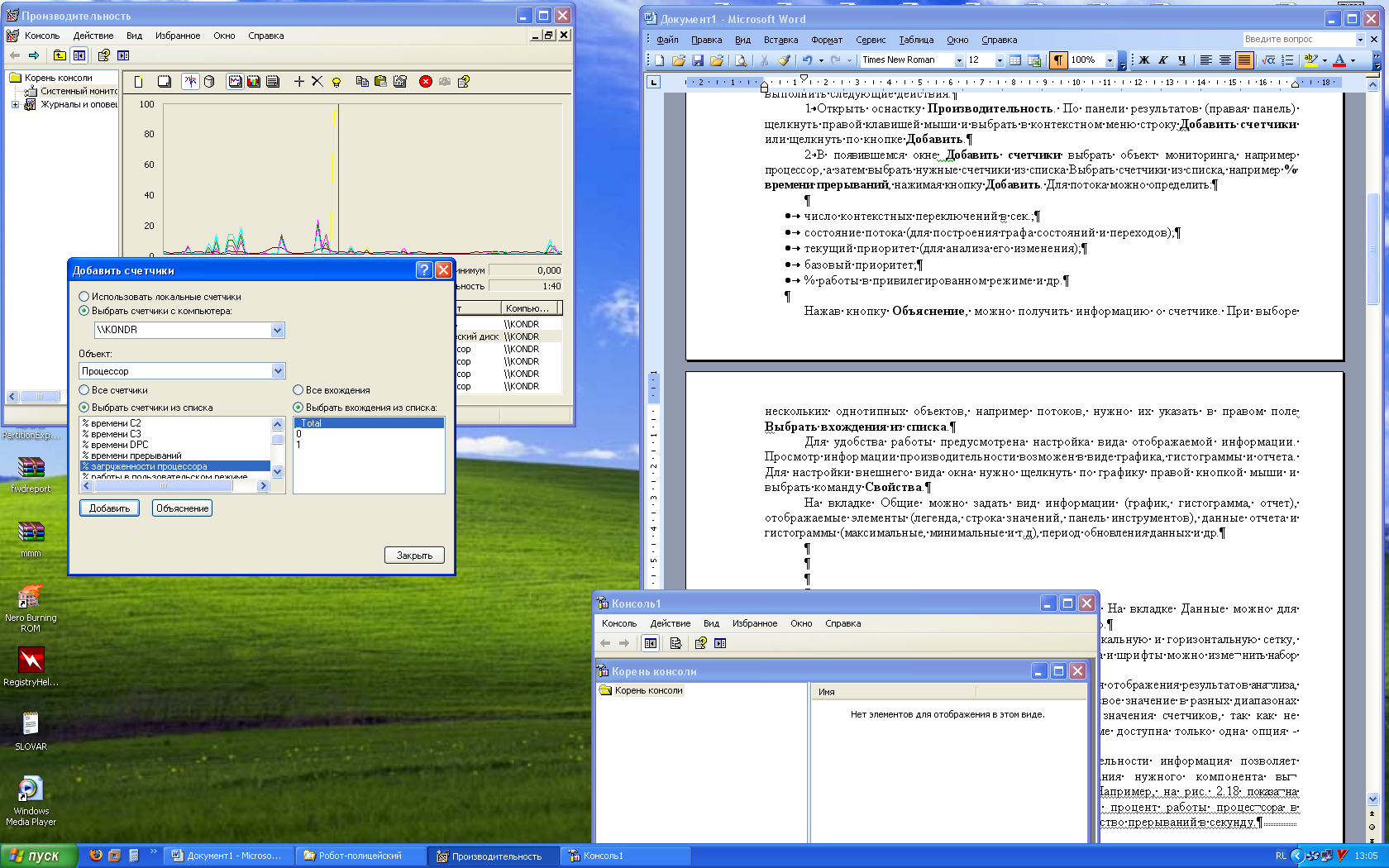Click Word vertical scrollbar thumb

tap(1372, 248)
